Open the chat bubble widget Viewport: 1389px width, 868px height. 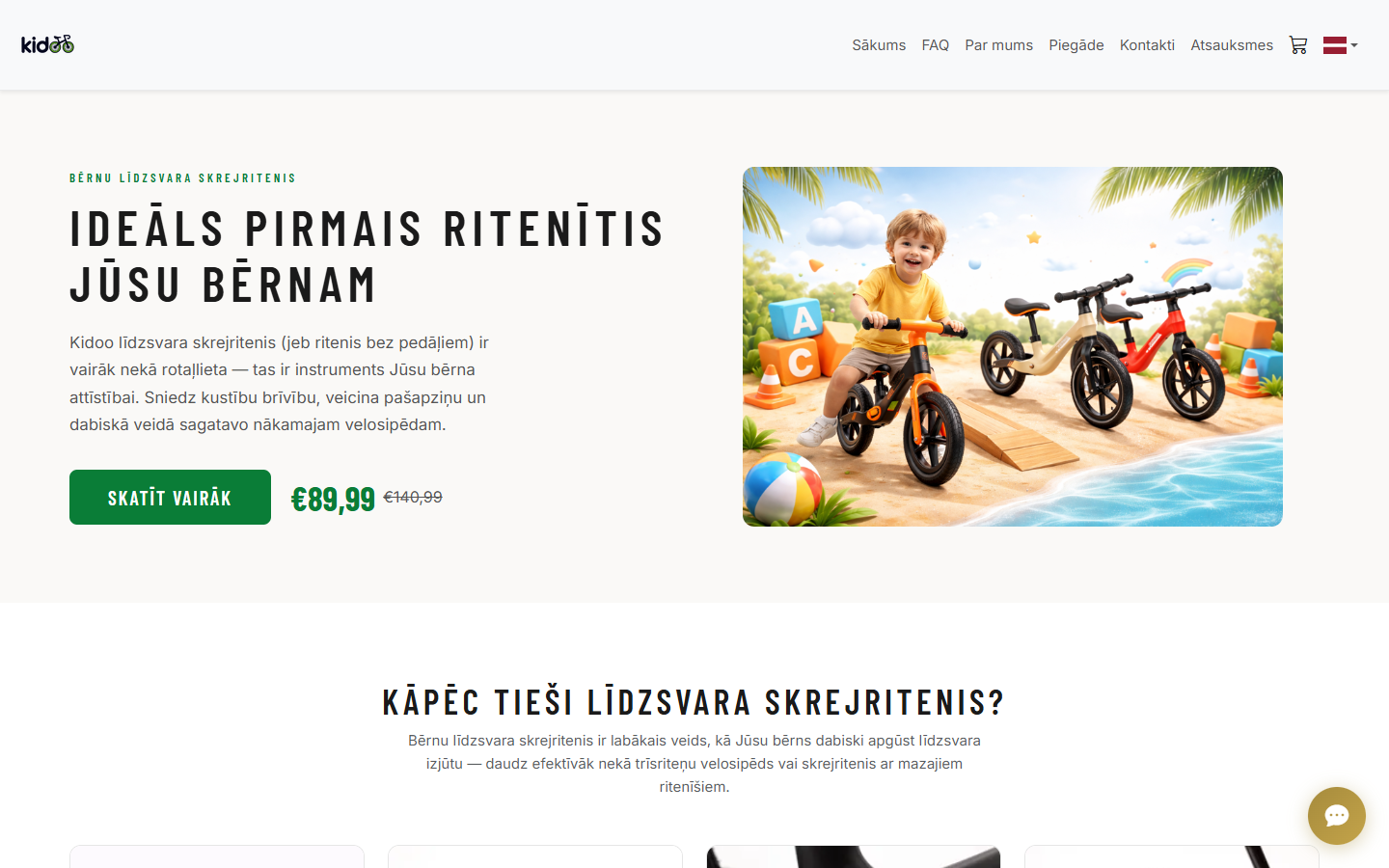point(1337,816)
